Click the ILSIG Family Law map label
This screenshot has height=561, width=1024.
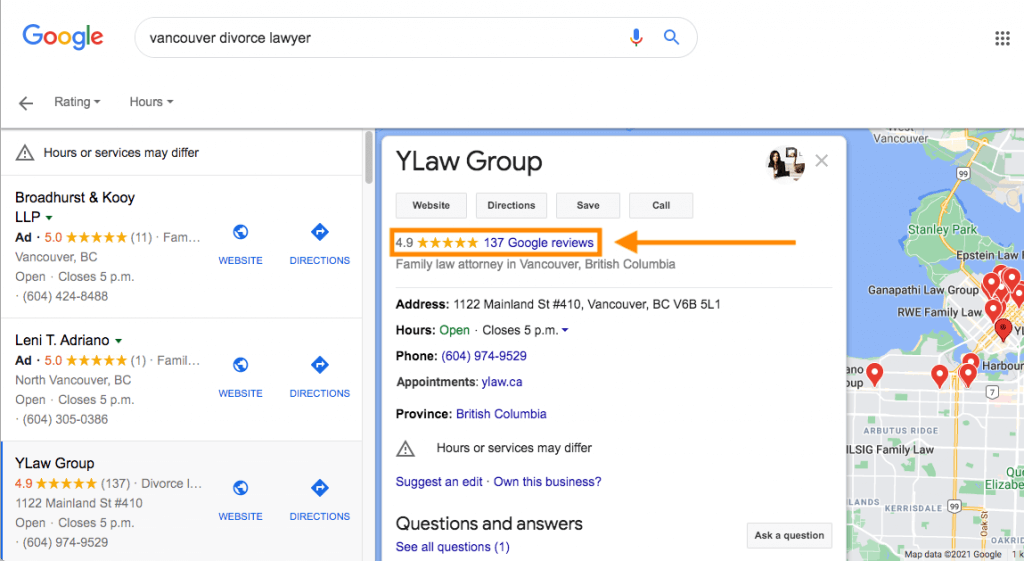(890, 449)
